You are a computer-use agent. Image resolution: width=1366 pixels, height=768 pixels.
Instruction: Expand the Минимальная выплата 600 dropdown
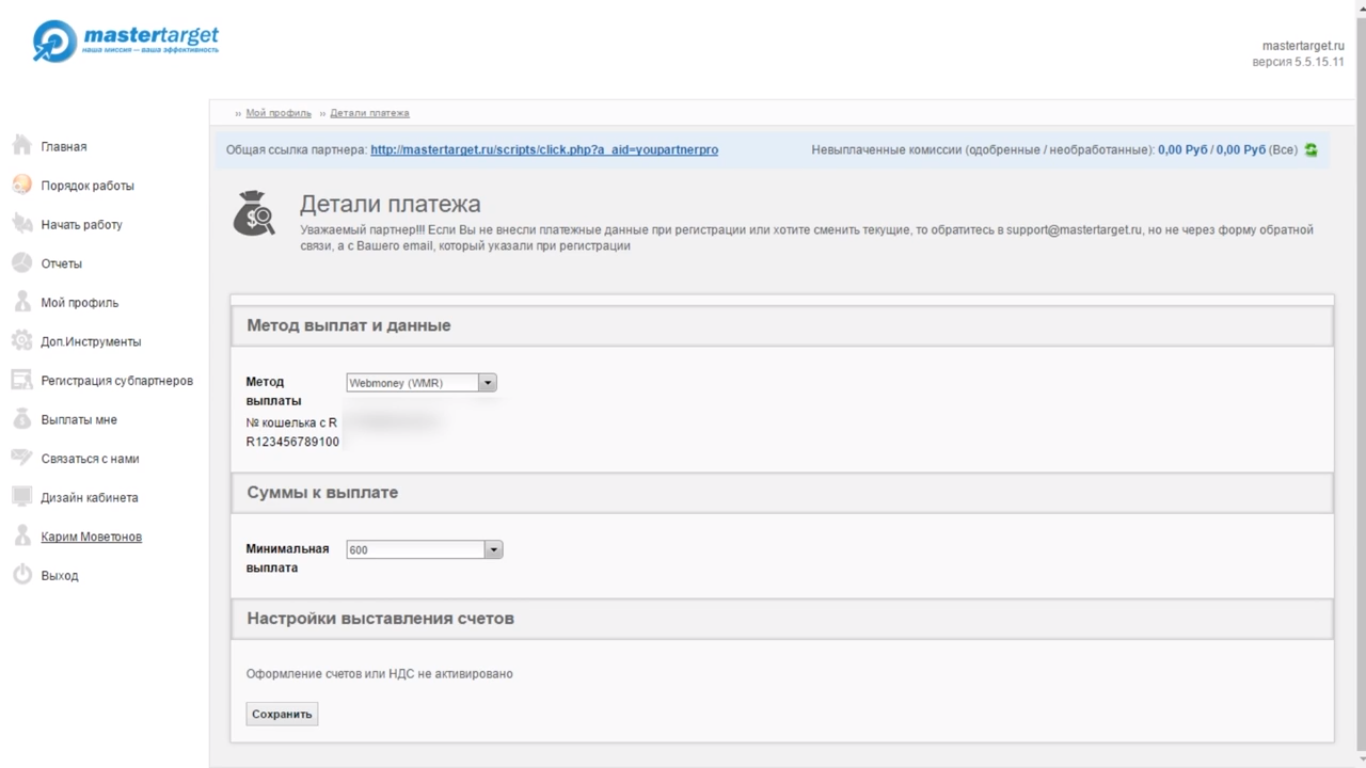424,549
